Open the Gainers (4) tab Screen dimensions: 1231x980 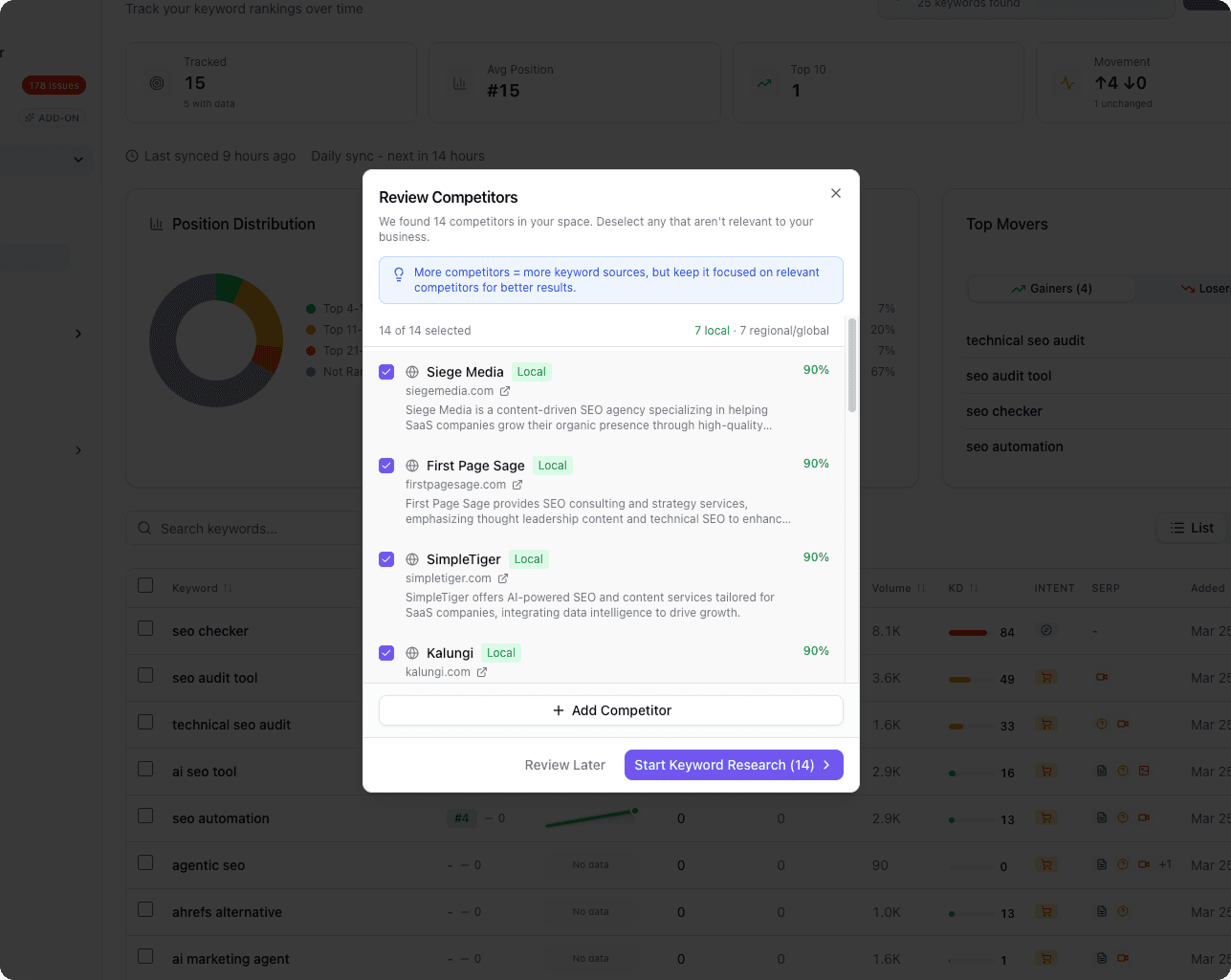[x=1051, y=288]
